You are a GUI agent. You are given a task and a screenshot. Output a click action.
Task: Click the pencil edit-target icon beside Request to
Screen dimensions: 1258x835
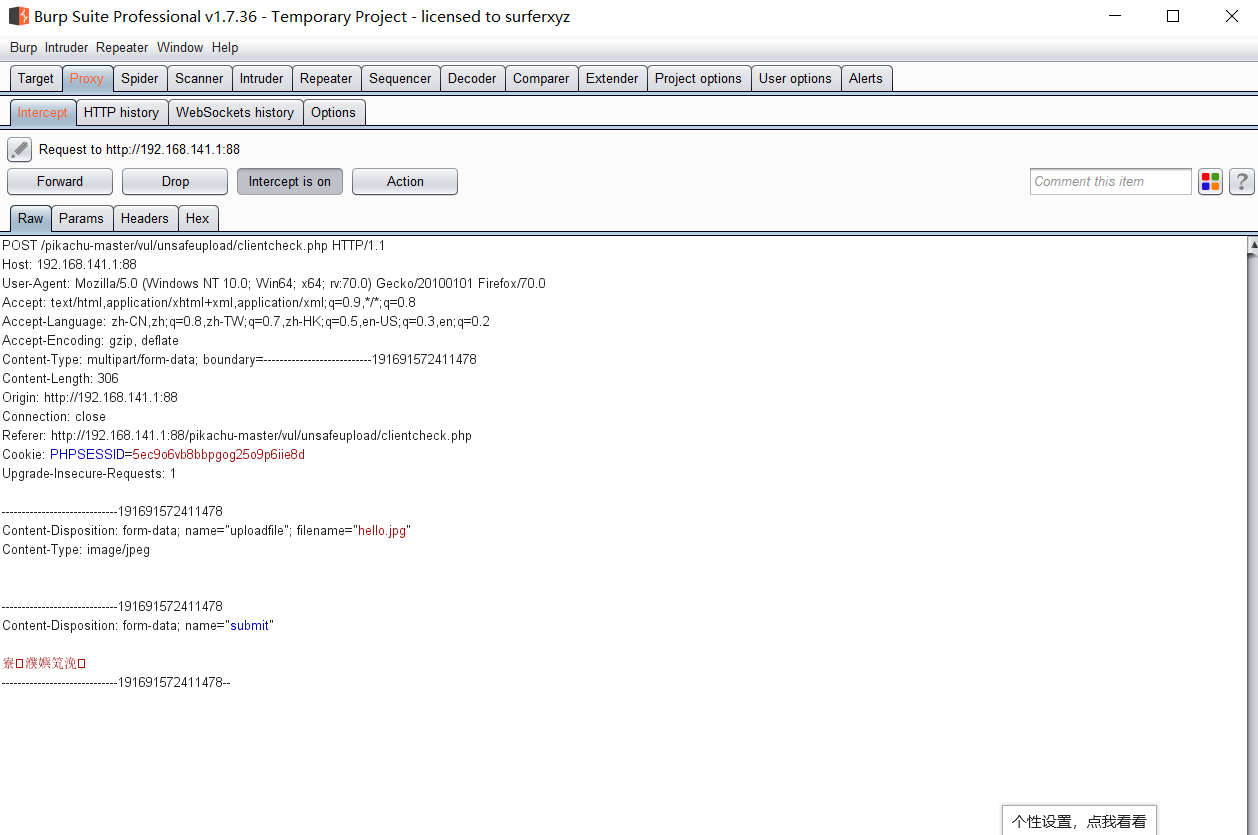[20, 150]
